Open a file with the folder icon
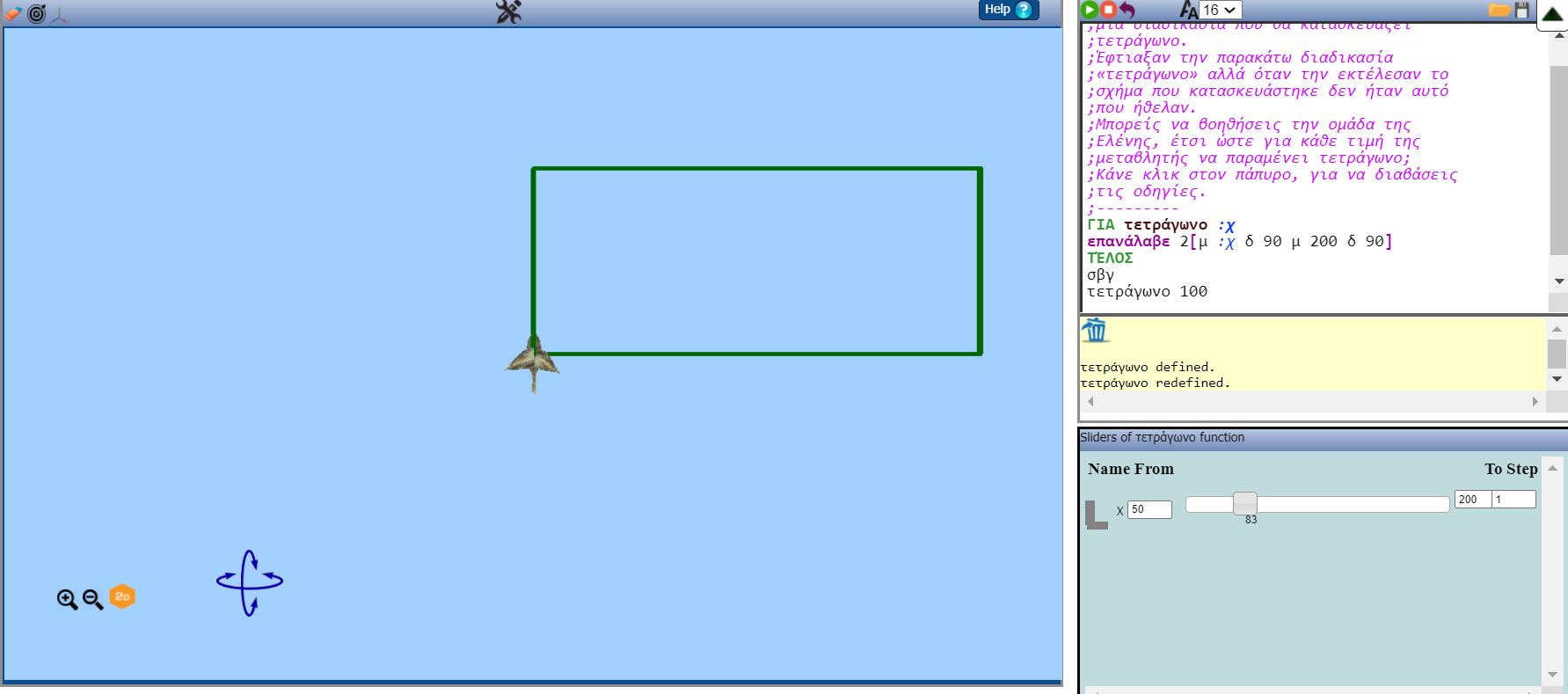The image size is (1568, 694). (1499, 10)
